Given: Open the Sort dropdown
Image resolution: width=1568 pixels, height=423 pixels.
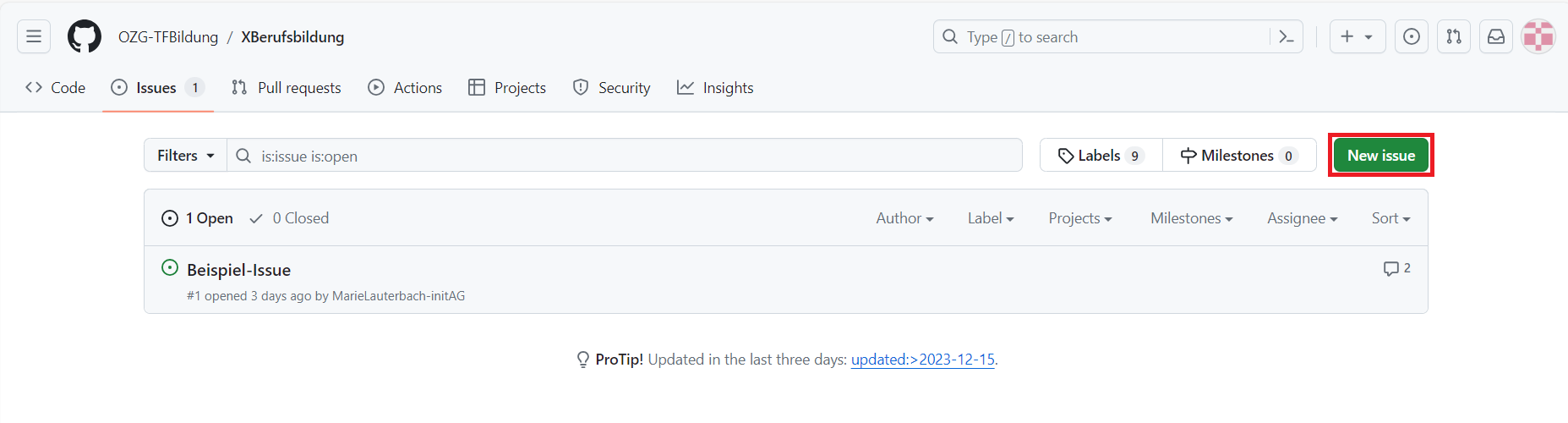Looking at the screenshot, I should tap(1390, 218).
